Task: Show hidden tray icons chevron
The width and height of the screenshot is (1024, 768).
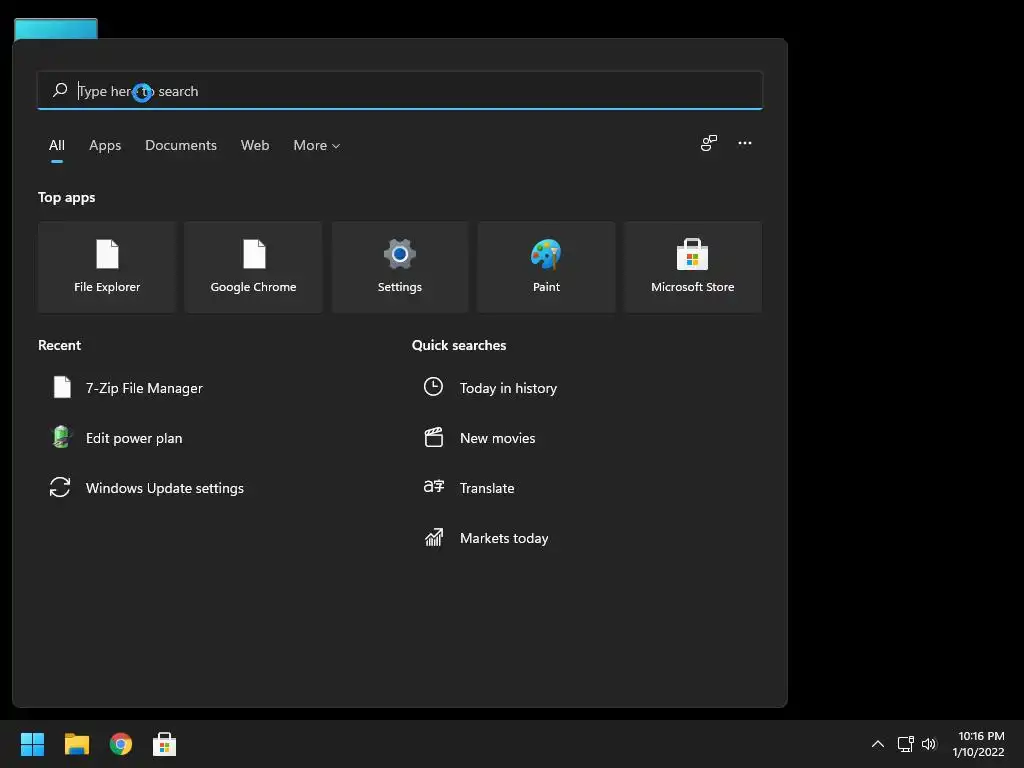Action: click(878, 744)
